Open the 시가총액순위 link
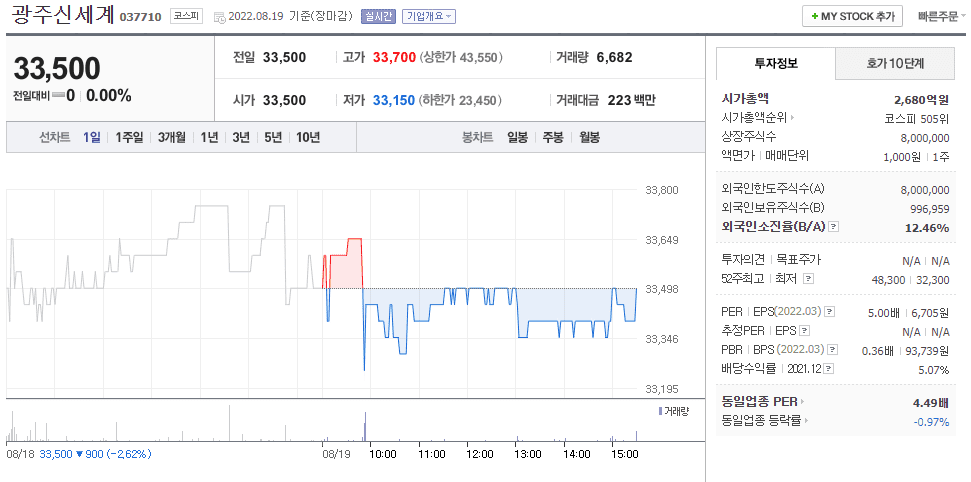The height and width of the screenshot is (482, 971). 754,118
